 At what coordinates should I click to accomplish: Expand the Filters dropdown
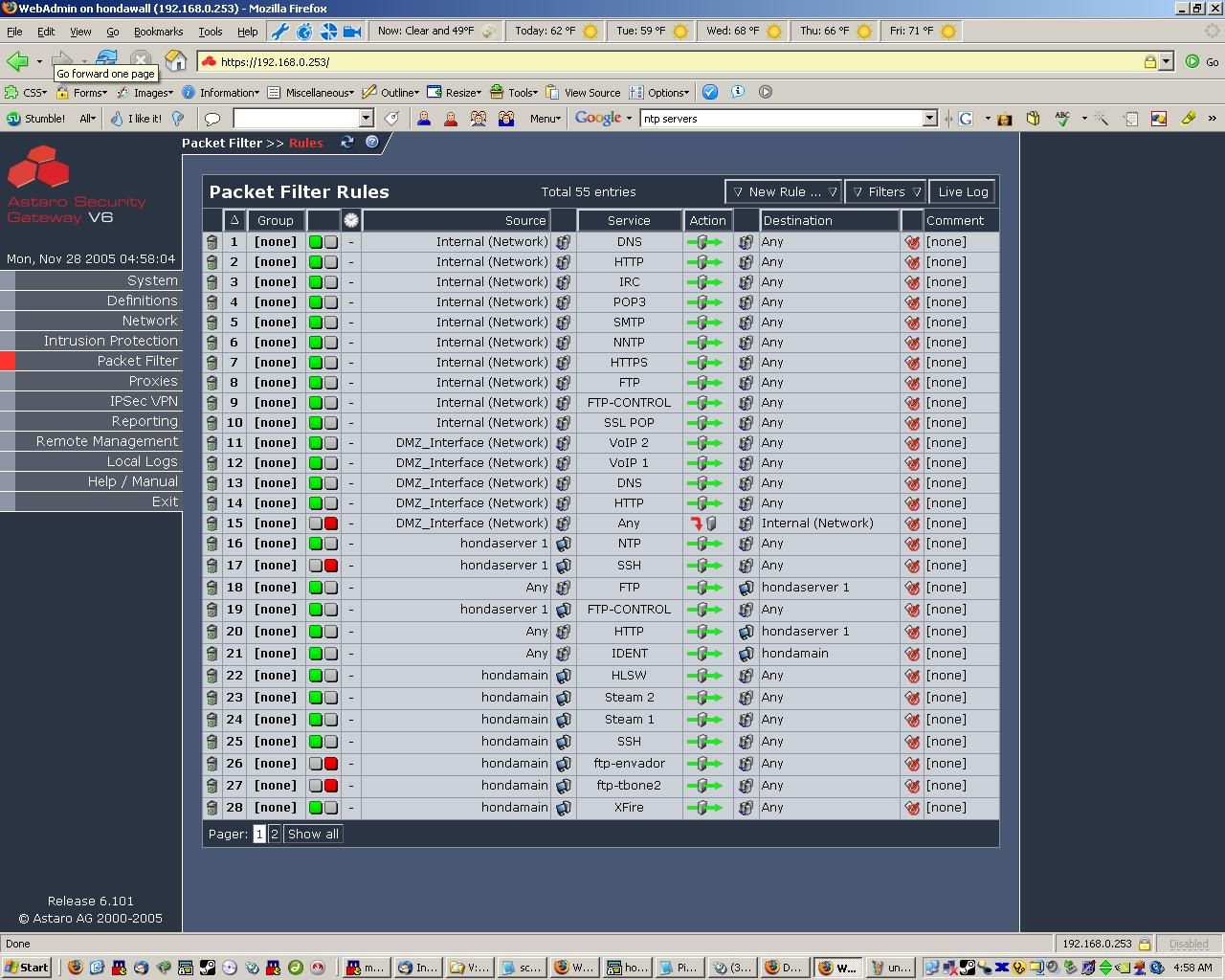[x=885, y=191]
